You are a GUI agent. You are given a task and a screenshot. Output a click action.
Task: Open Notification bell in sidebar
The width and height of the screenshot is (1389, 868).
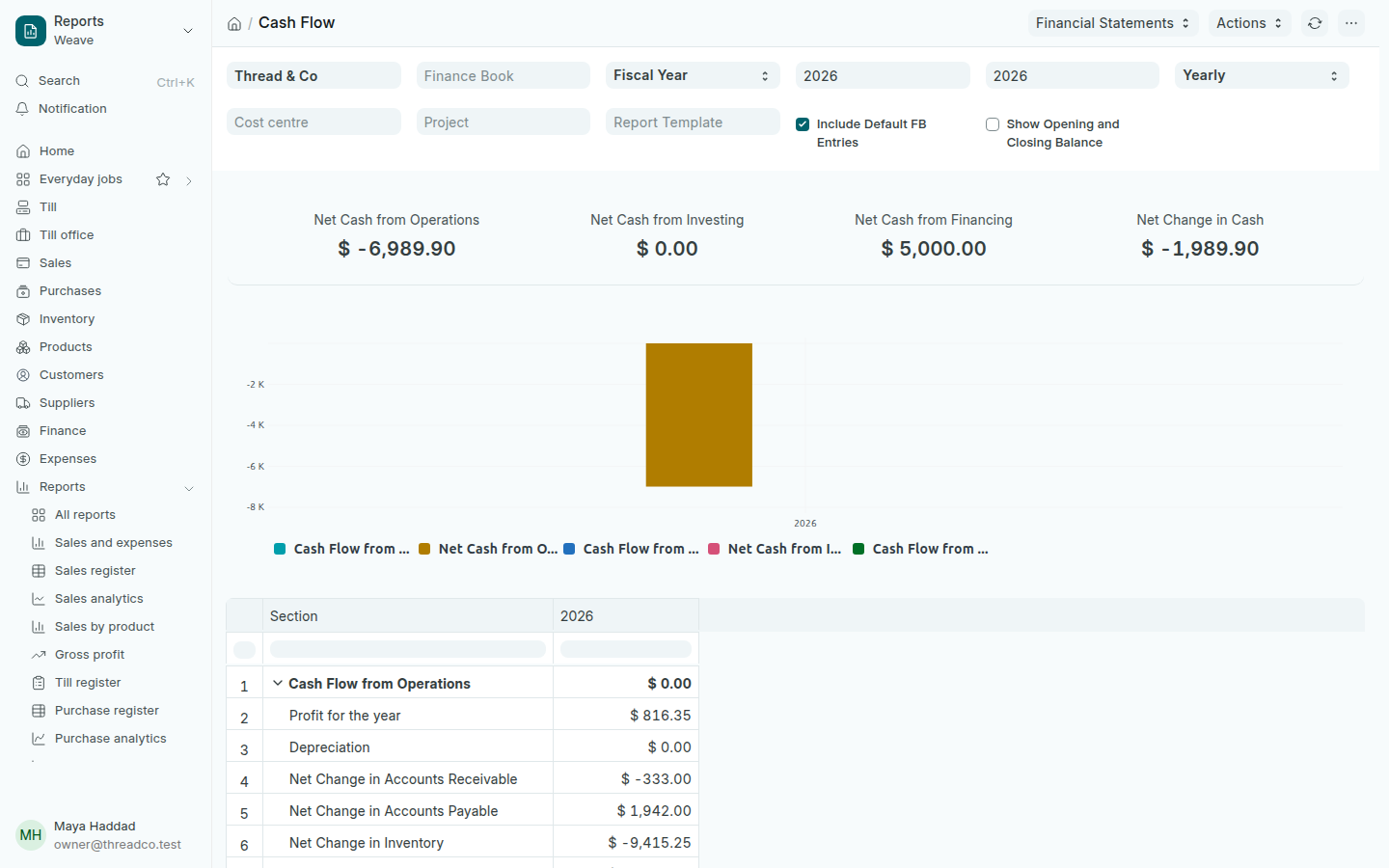pos(22,109)
